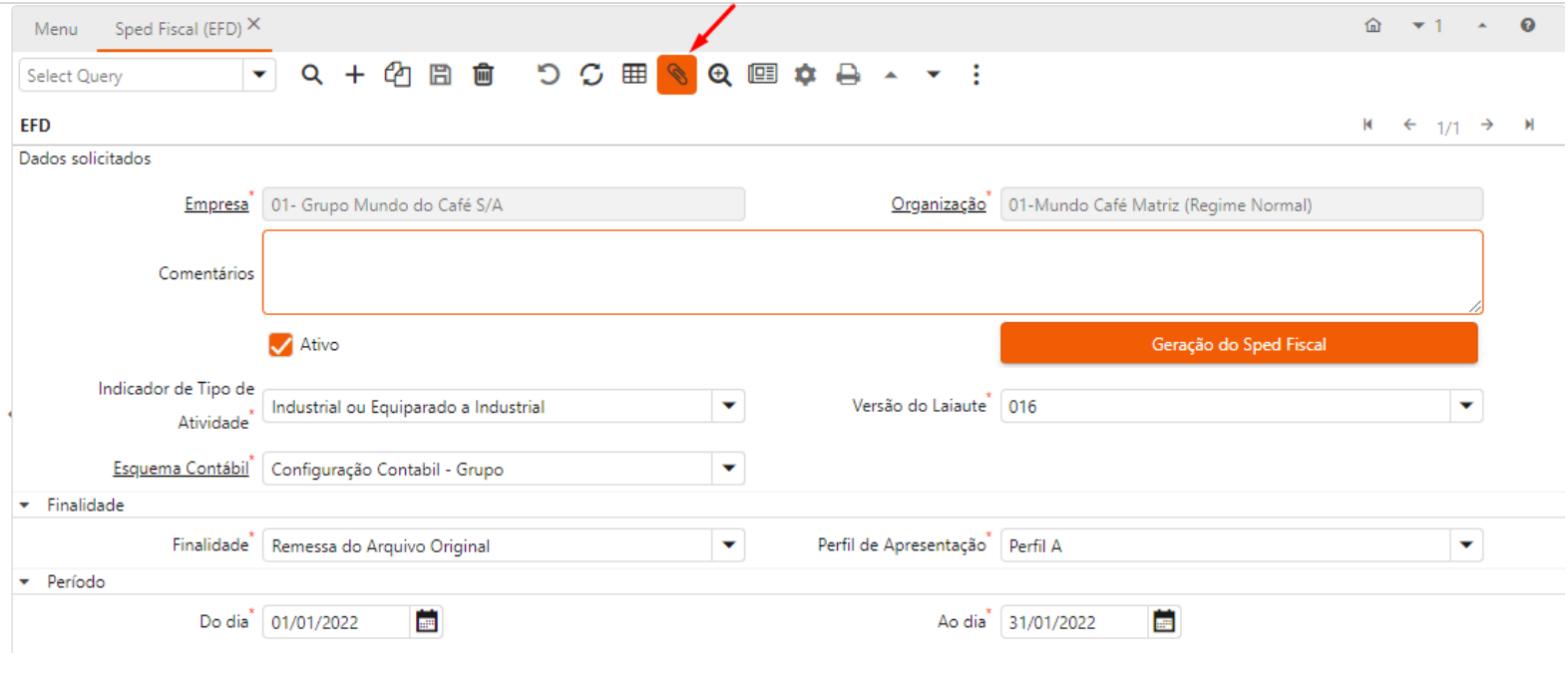Collapse the Finalidade section
Viewport: 1568px width, 683px height.
(25, 506)
